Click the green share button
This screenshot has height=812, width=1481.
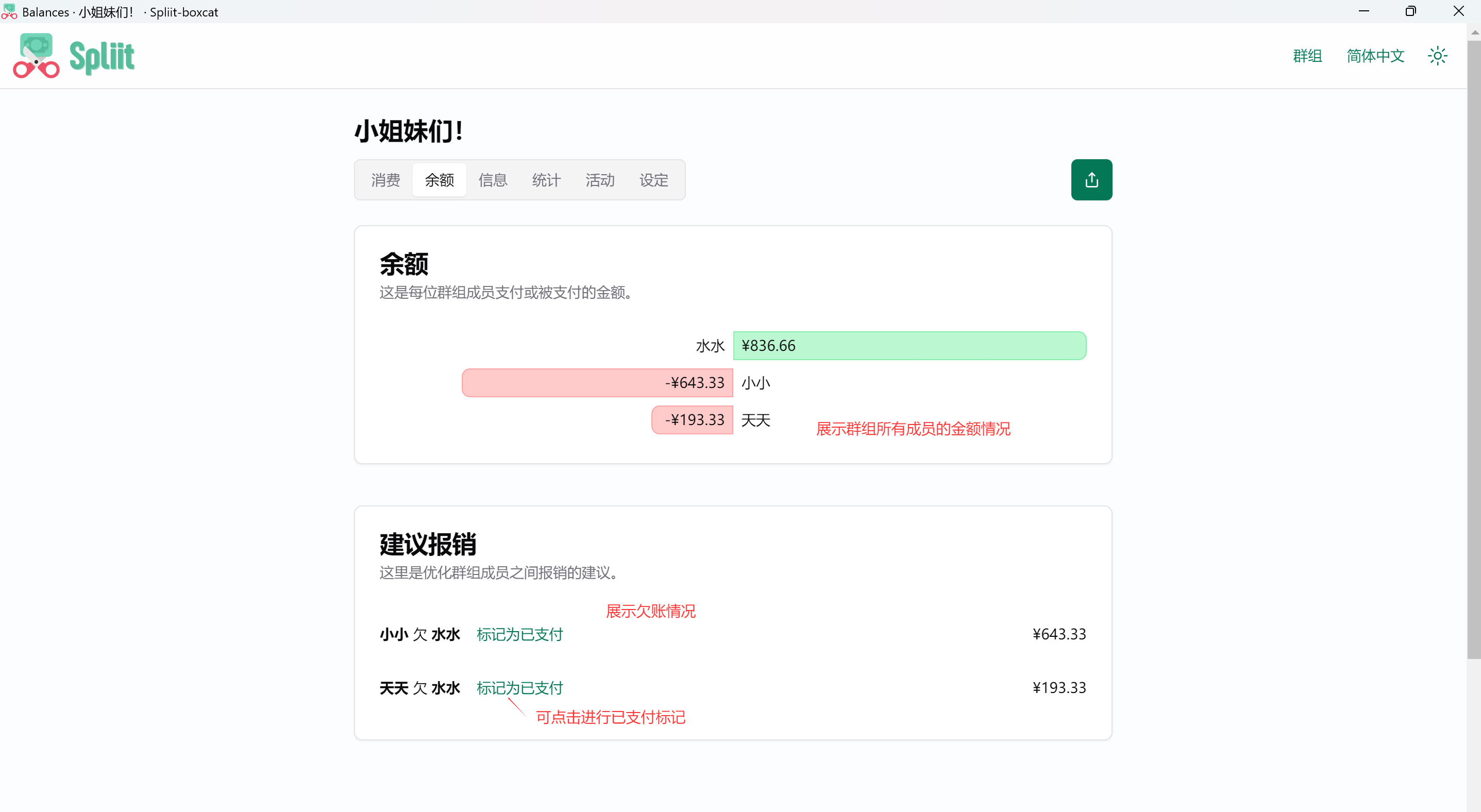click(x=1091, y=180)
